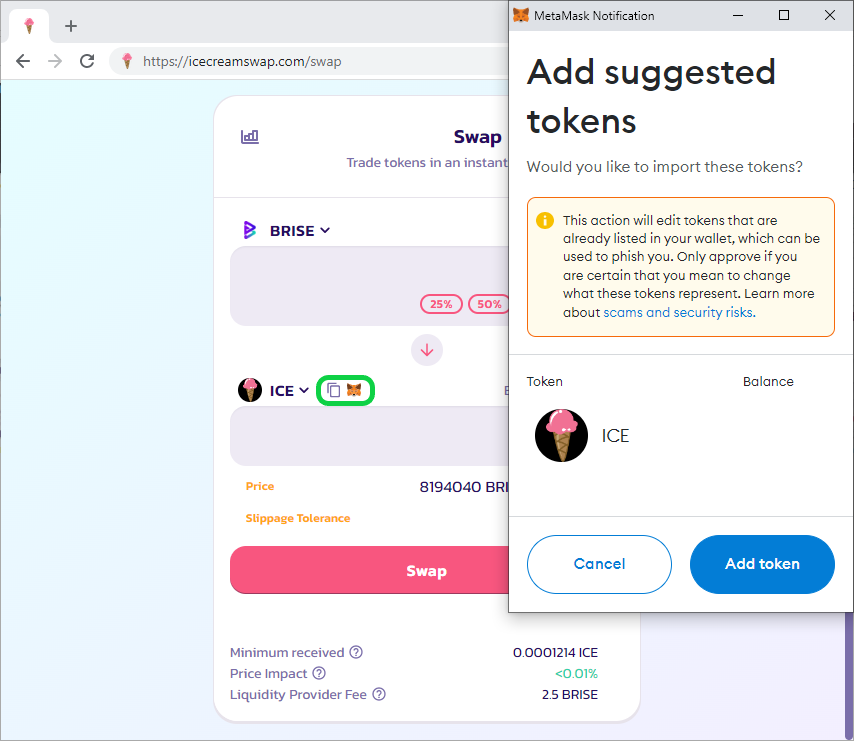Viewport: 854px width, 741px height.
Task: Reload the page with the refresh icon
Action: [87, 61]
